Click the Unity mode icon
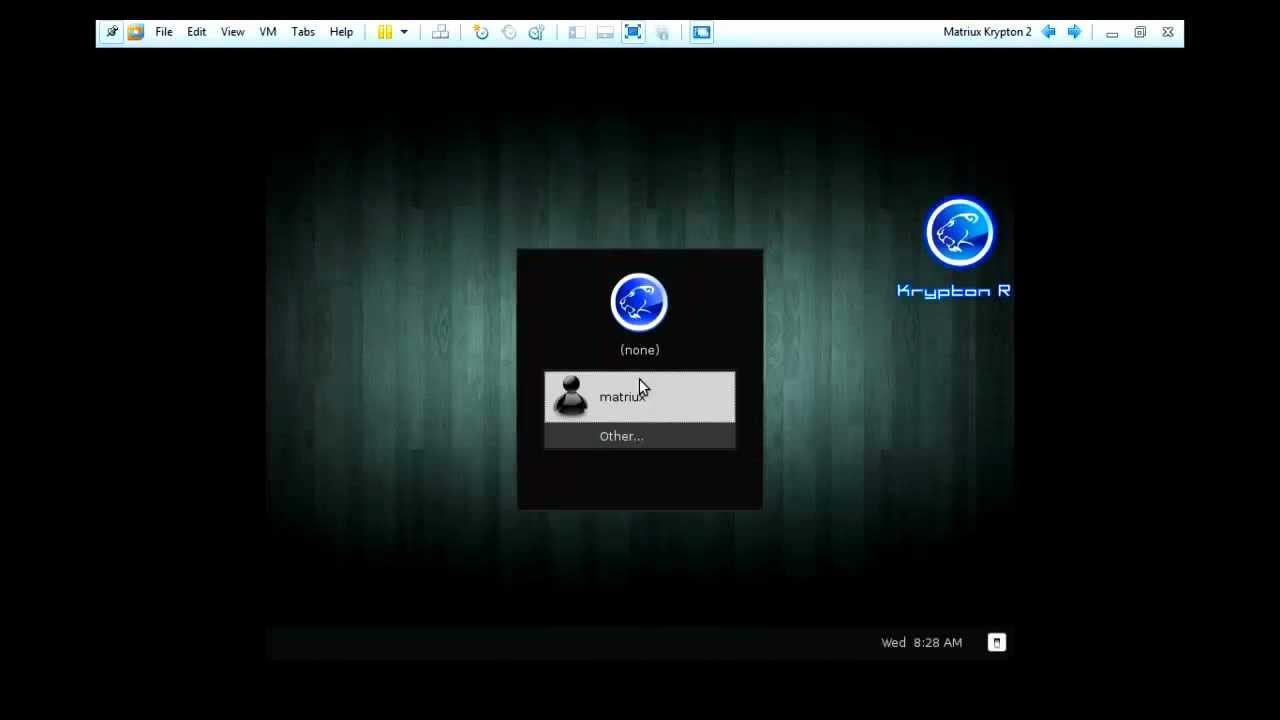The height and width of the screenshot is (720, 1280). [662, 32]
